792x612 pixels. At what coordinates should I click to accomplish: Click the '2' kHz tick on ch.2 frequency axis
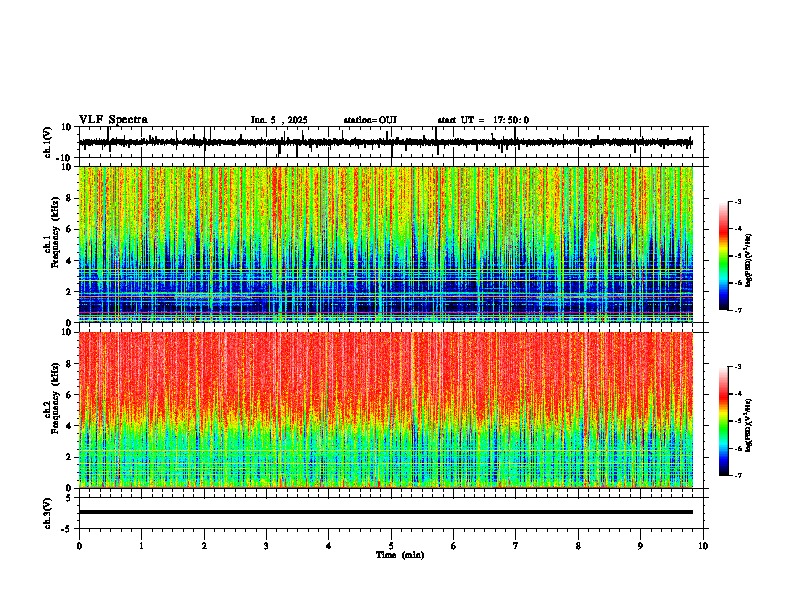tap(69, 457)
